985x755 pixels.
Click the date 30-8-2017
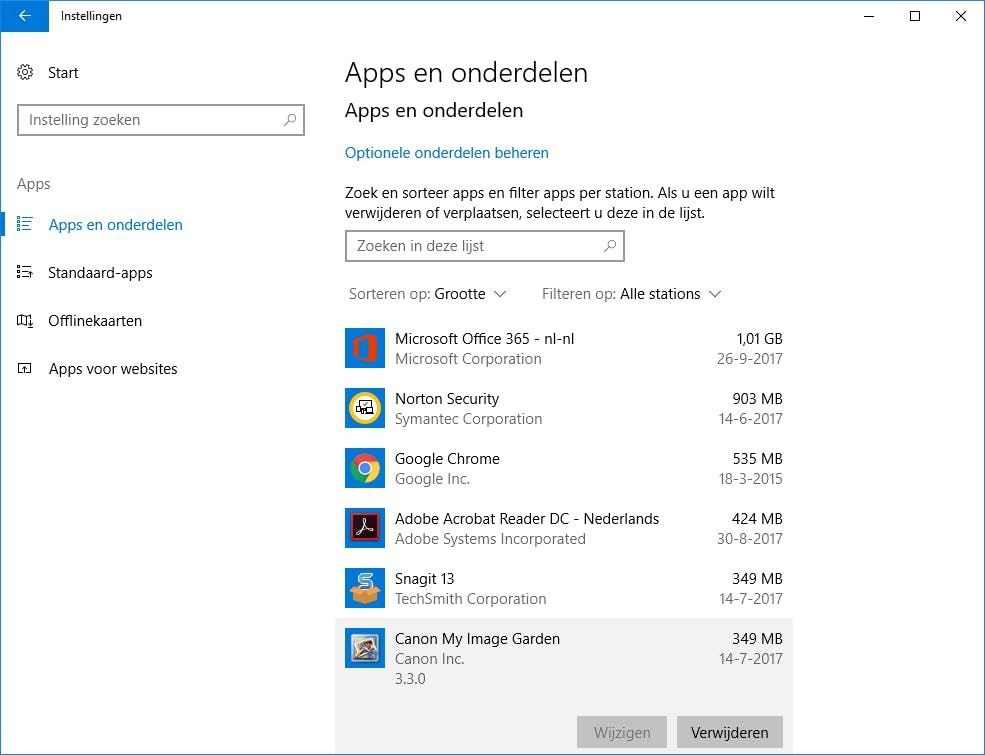[750, 539]
